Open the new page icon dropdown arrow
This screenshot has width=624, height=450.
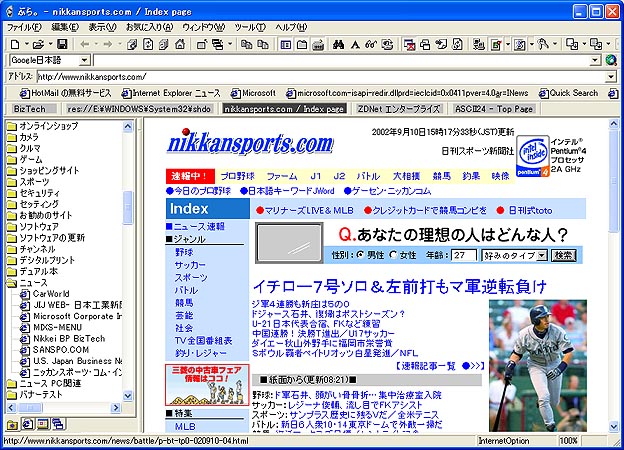coord(27,44)
